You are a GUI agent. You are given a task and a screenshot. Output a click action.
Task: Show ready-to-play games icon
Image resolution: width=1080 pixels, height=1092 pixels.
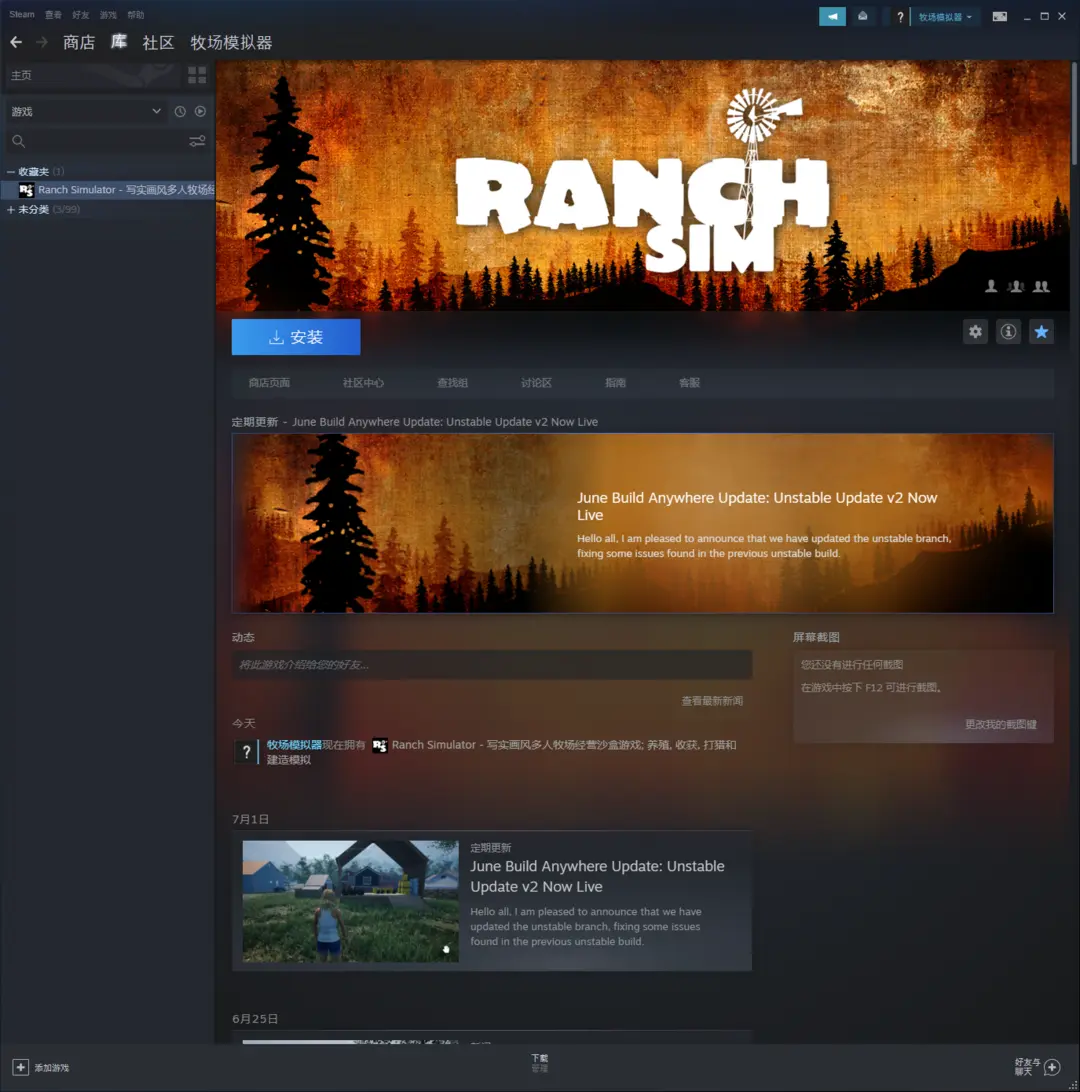[201, 111]
